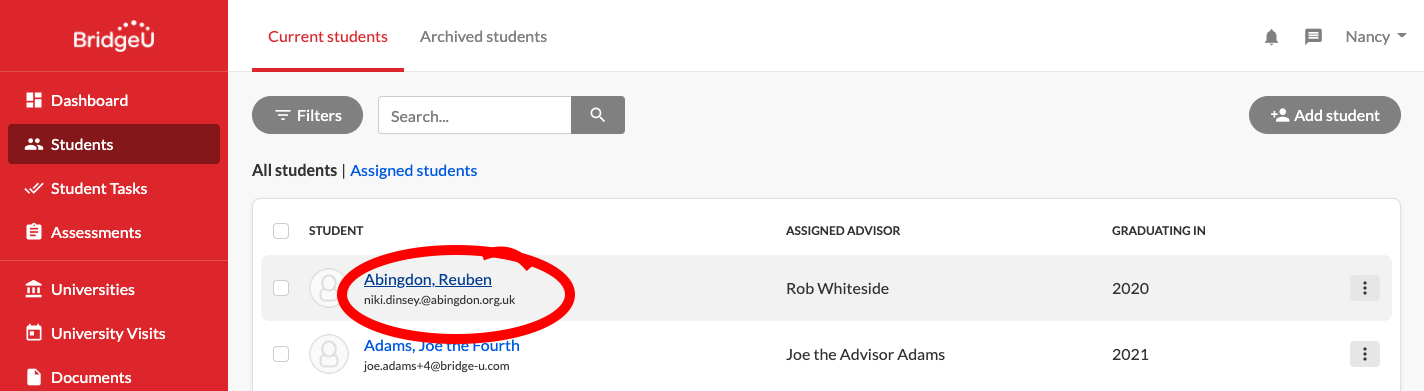Click Abingdon, Reuben's avatar icon
Image resolution: width=1424 pixels, height=391 pixels.
[x=328, y=288]
